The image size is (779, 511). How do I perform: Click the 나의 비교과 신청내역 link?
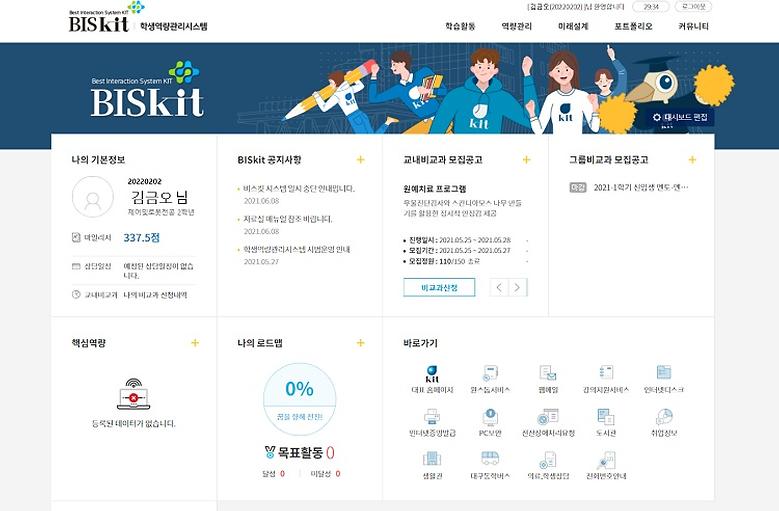pos(156,294)
